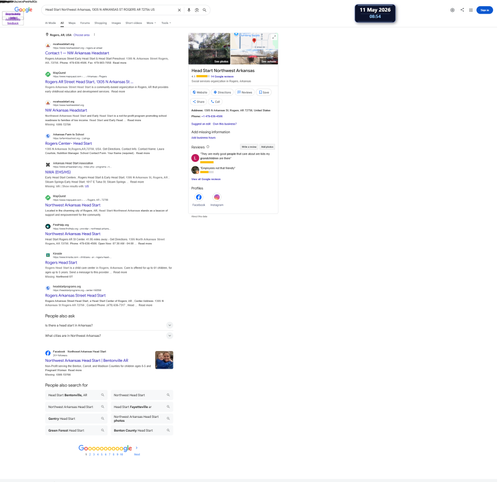Switch to the Images tab

(116, 23)
